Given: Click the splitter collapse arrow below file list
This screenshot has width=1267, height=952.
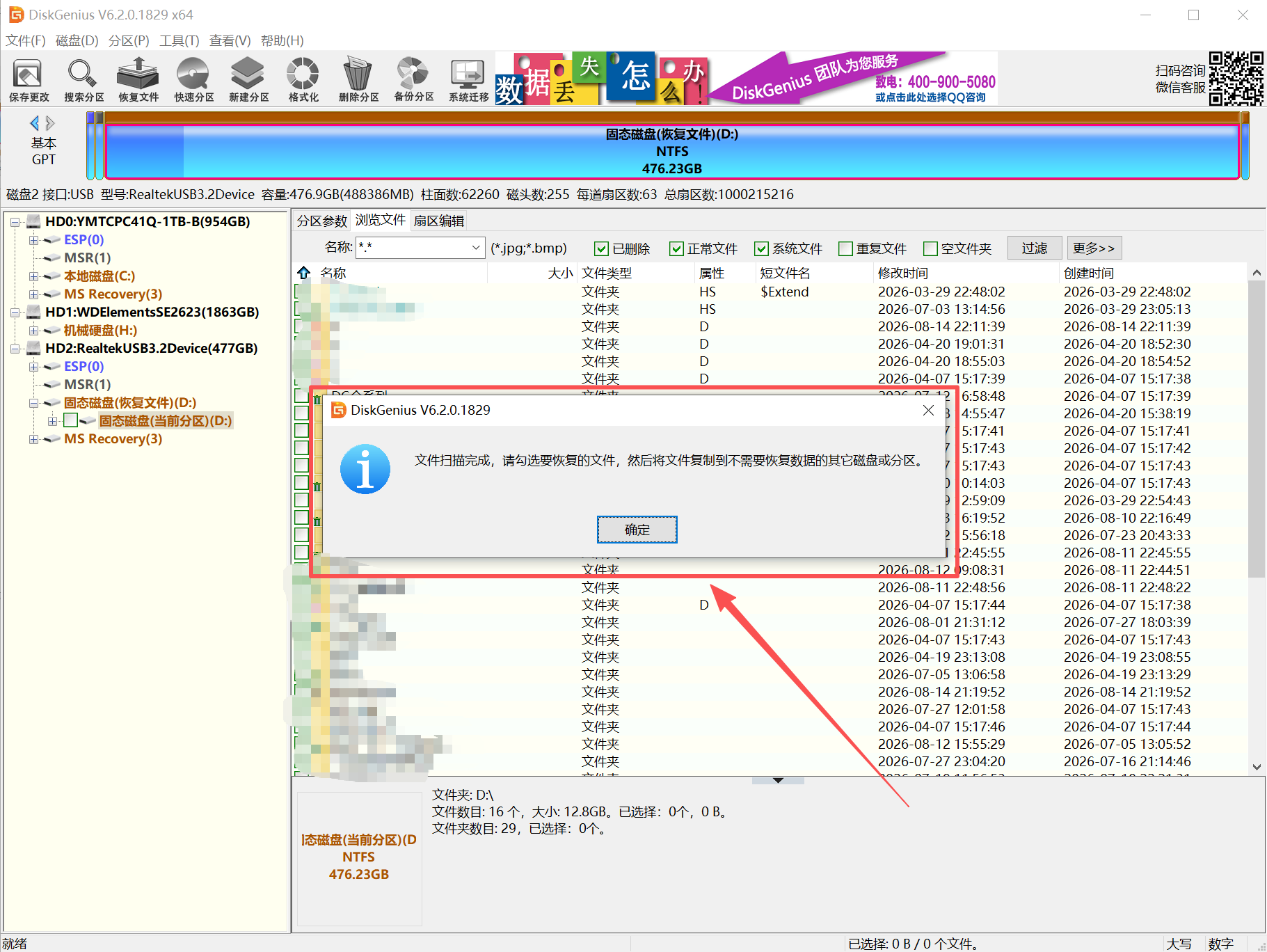Looking at the screenshot, I should (778, 780).
